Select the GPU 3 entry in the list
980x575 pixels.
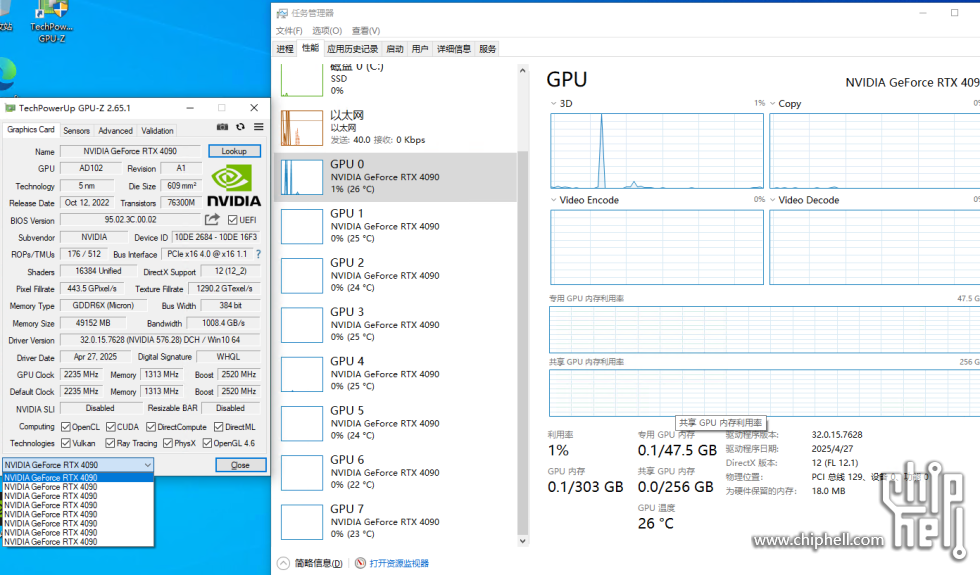[396, 325]
